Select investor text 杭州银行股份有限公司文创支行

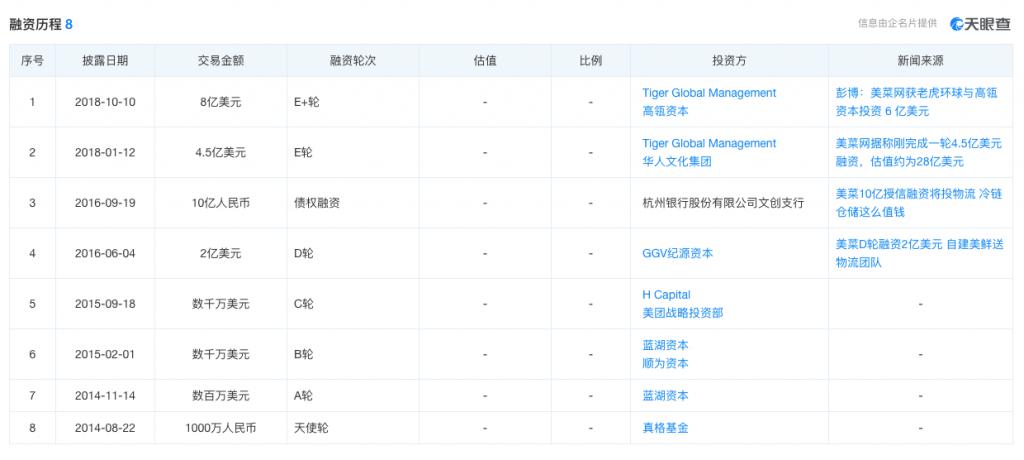723,203
